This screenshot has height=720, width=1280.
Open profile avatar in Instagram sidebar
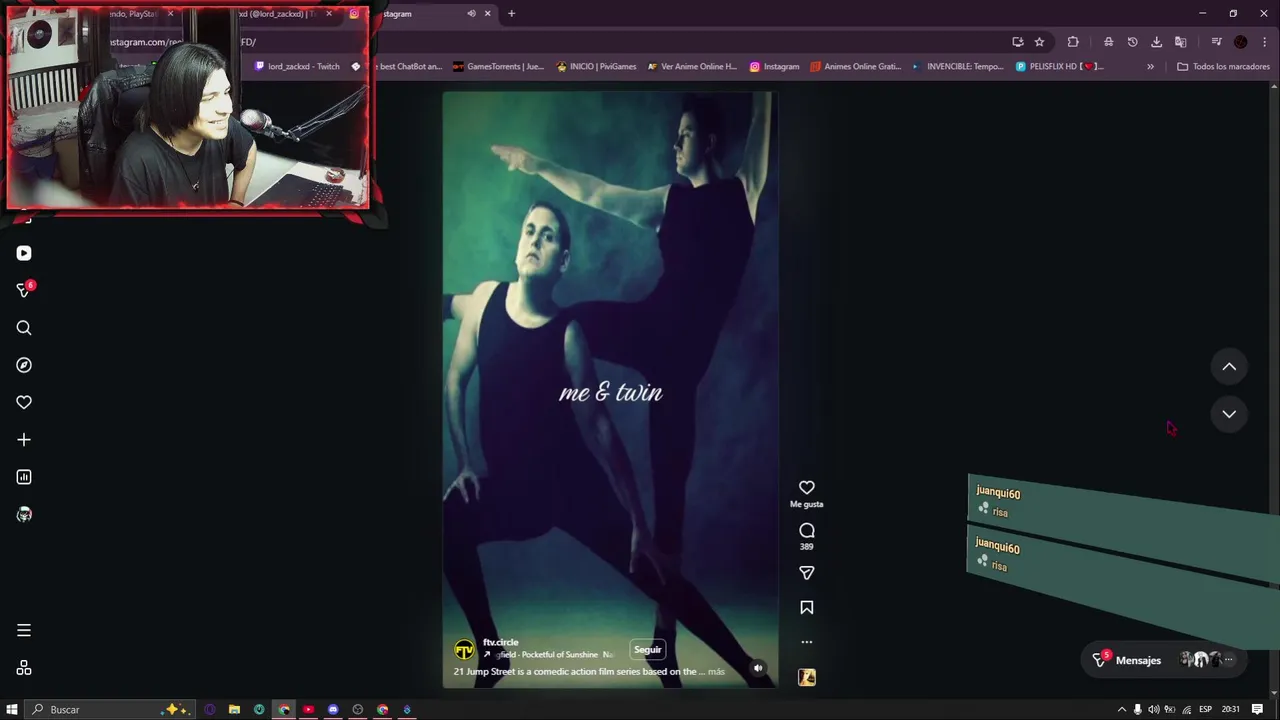24,514
